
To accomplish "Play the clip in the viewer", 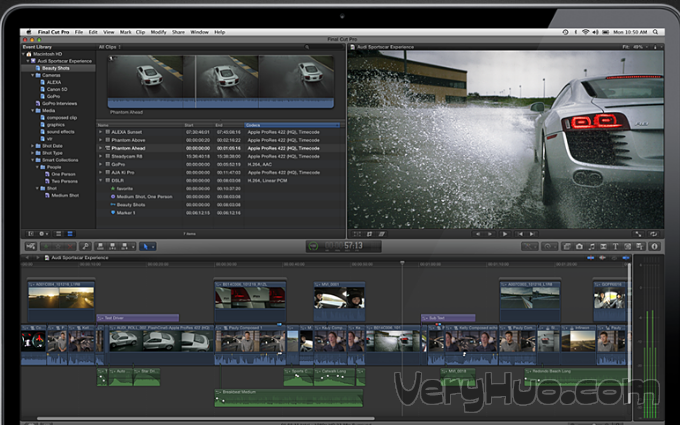I will (x=504, y=234).
